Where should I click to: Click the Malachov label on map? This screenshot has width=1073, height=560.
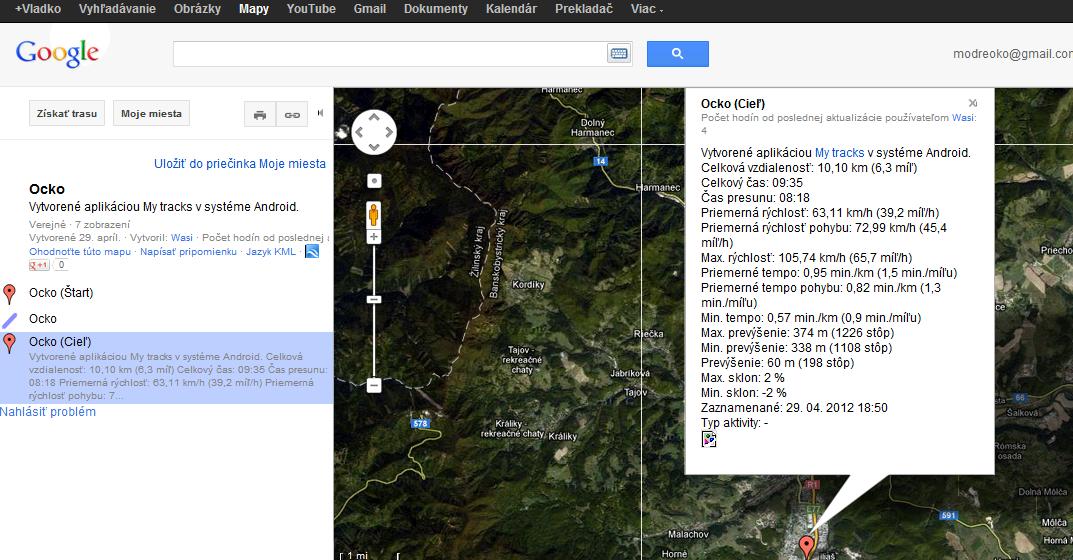(688, 534)
